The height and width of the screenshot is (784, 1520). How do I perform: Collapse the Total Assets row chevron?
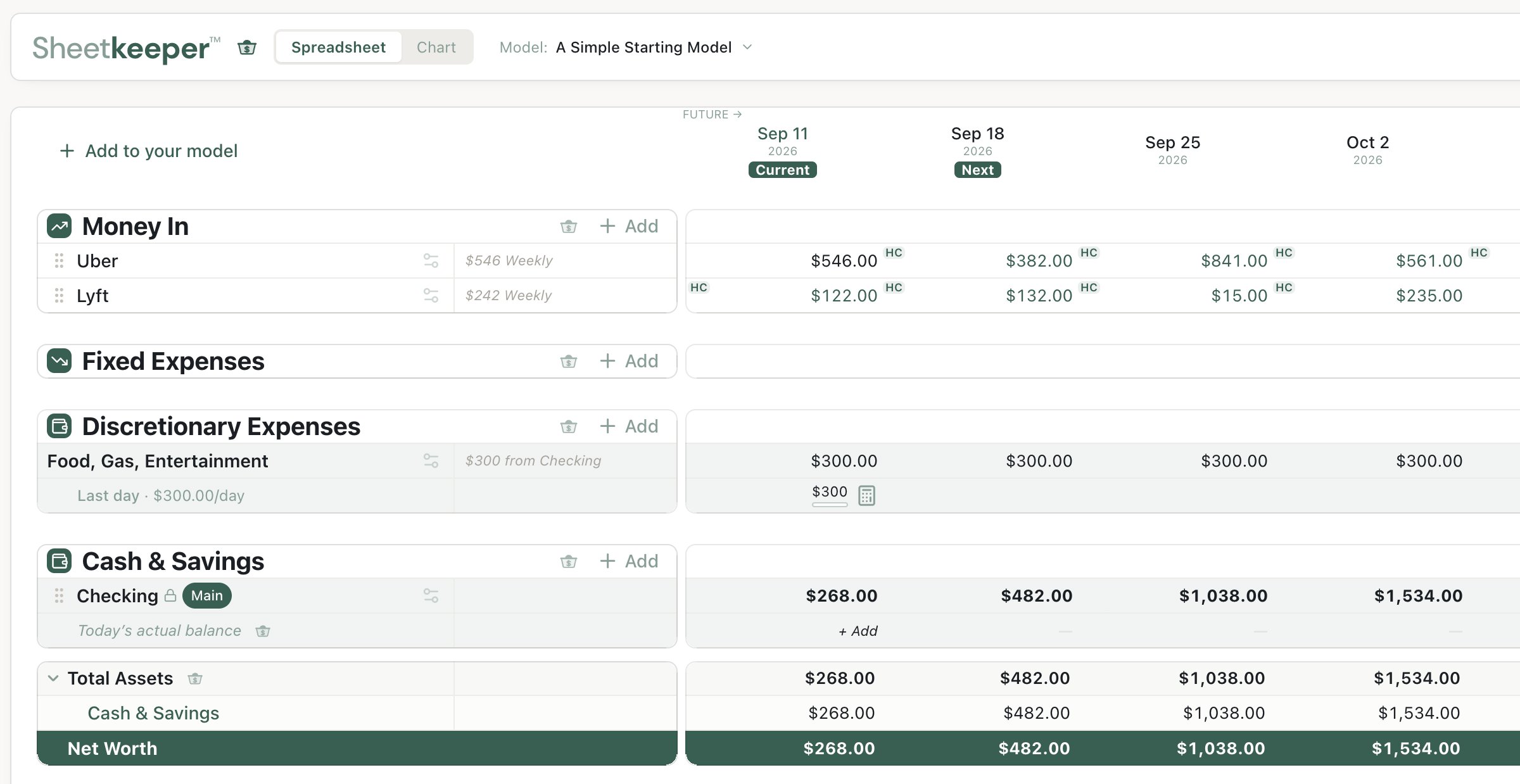pos(53,678)
